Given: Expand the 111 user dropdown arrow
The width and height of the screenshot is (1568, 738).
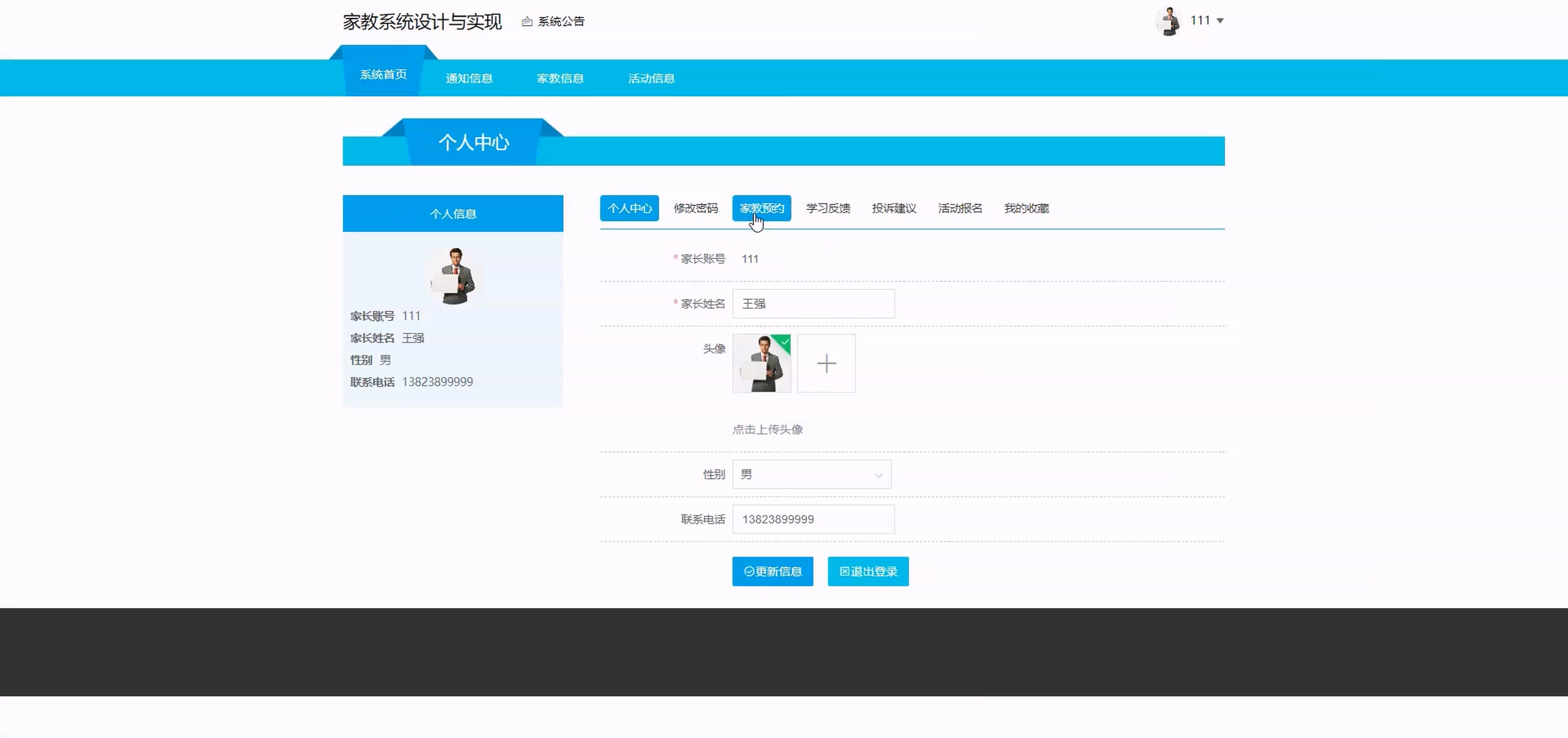Looking at the screenshot, I should click(x=1220, y=21).
